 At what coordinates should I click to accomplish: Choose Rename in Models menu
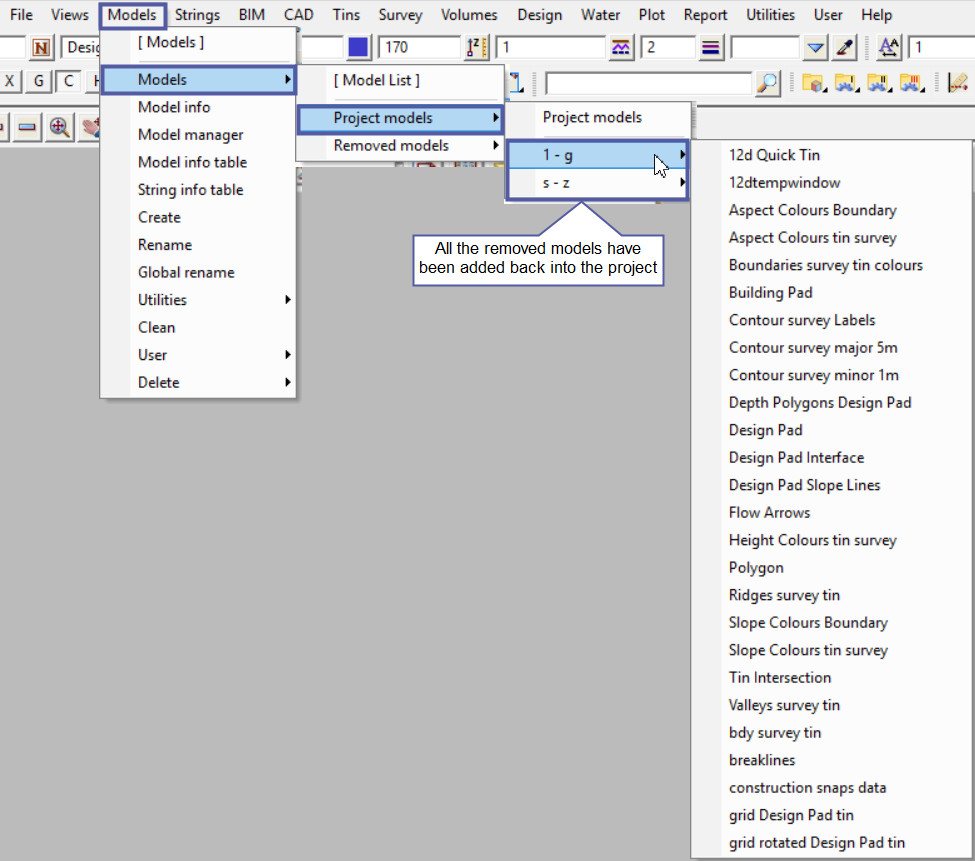[198, 245]
